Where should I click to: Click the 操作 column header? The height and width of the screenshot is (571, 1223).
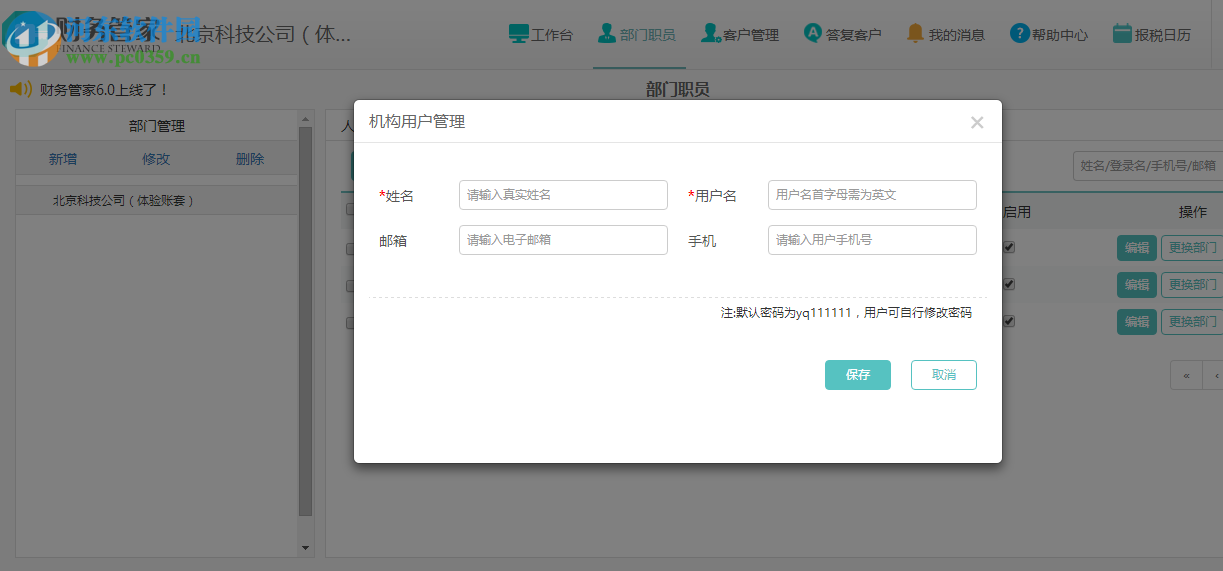[x=1193, y=212]
